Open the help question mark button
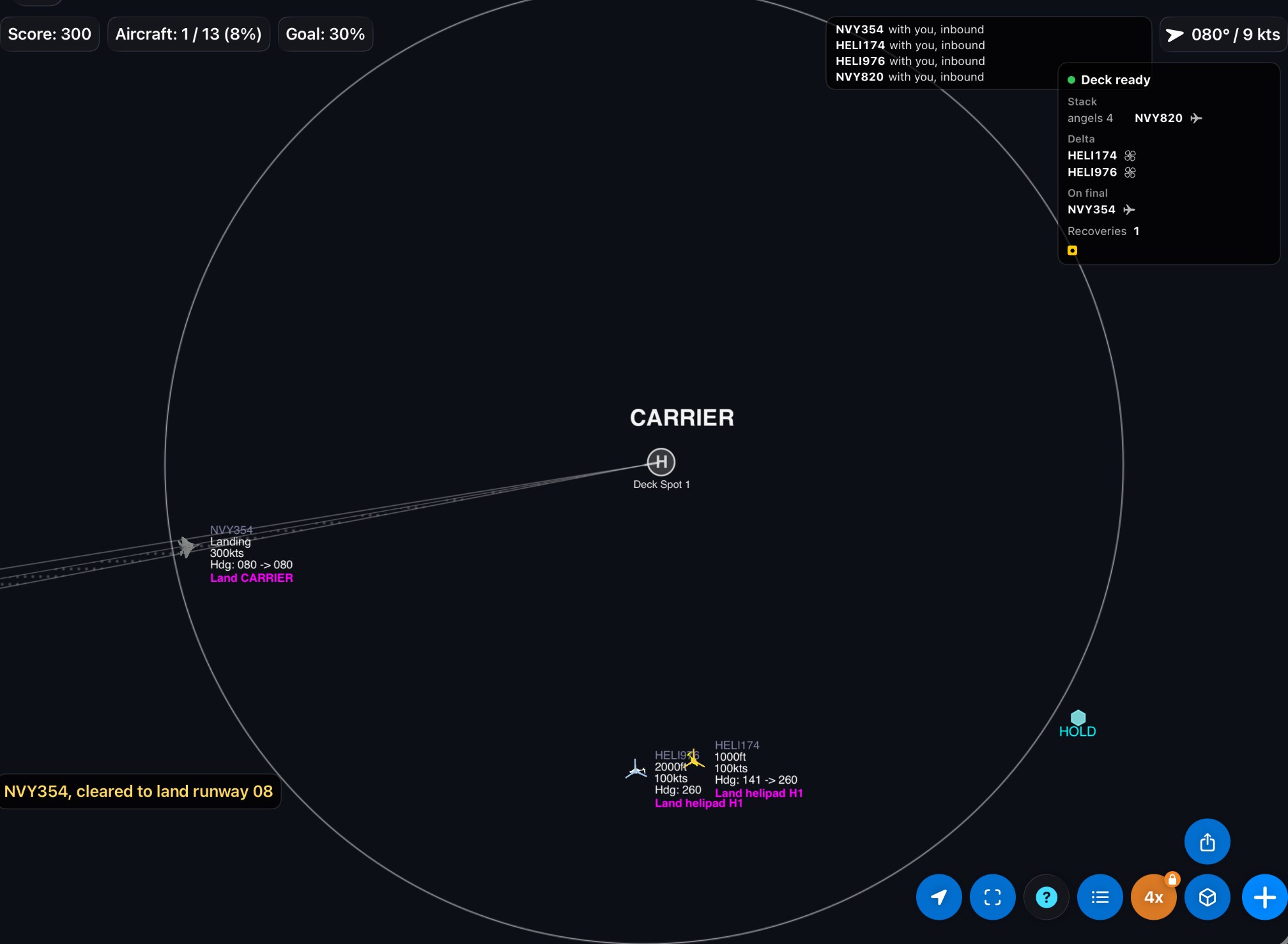1288x944 pixels. coord(1046,897)
